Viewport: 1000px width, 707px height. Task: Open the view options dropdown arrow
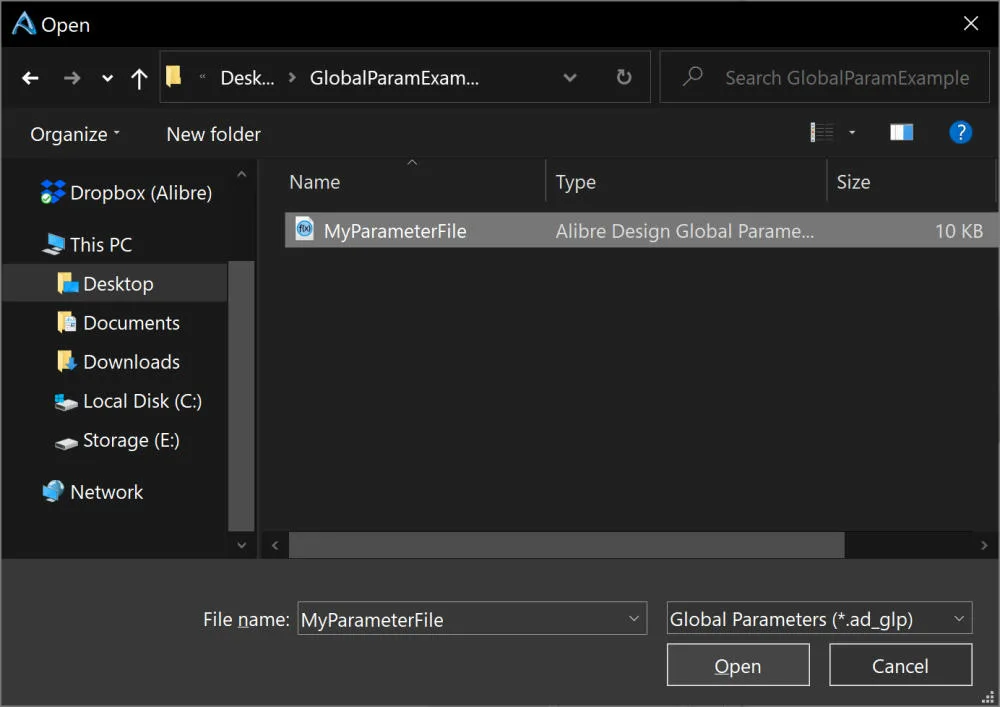[x=852, y=133]
